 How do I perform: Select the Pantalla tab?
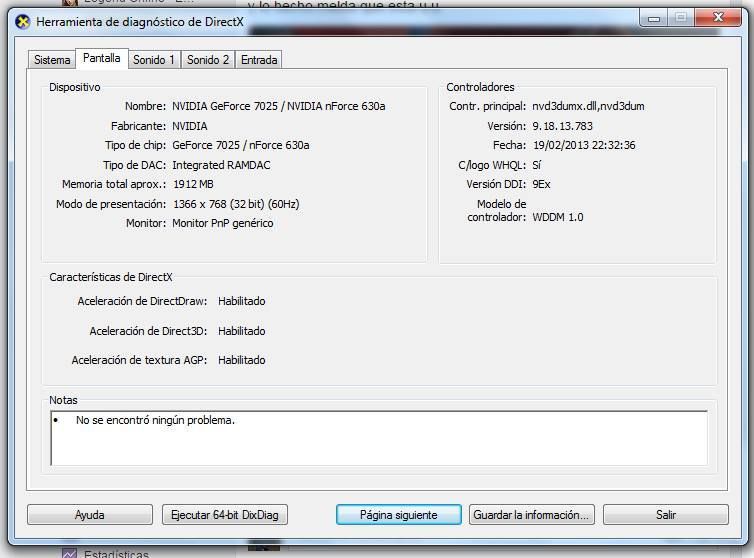tap(102, 59)
